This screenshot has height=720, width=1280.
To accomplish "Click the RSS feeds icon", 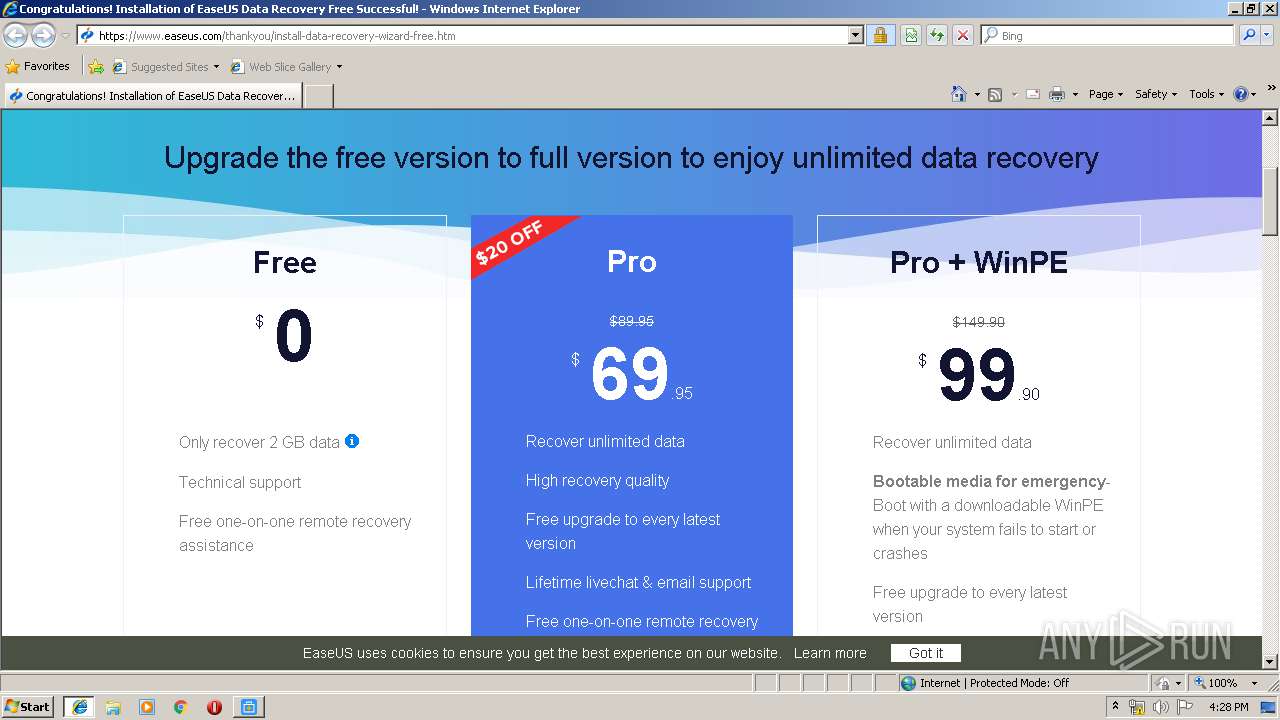I will tap(995, 94).
